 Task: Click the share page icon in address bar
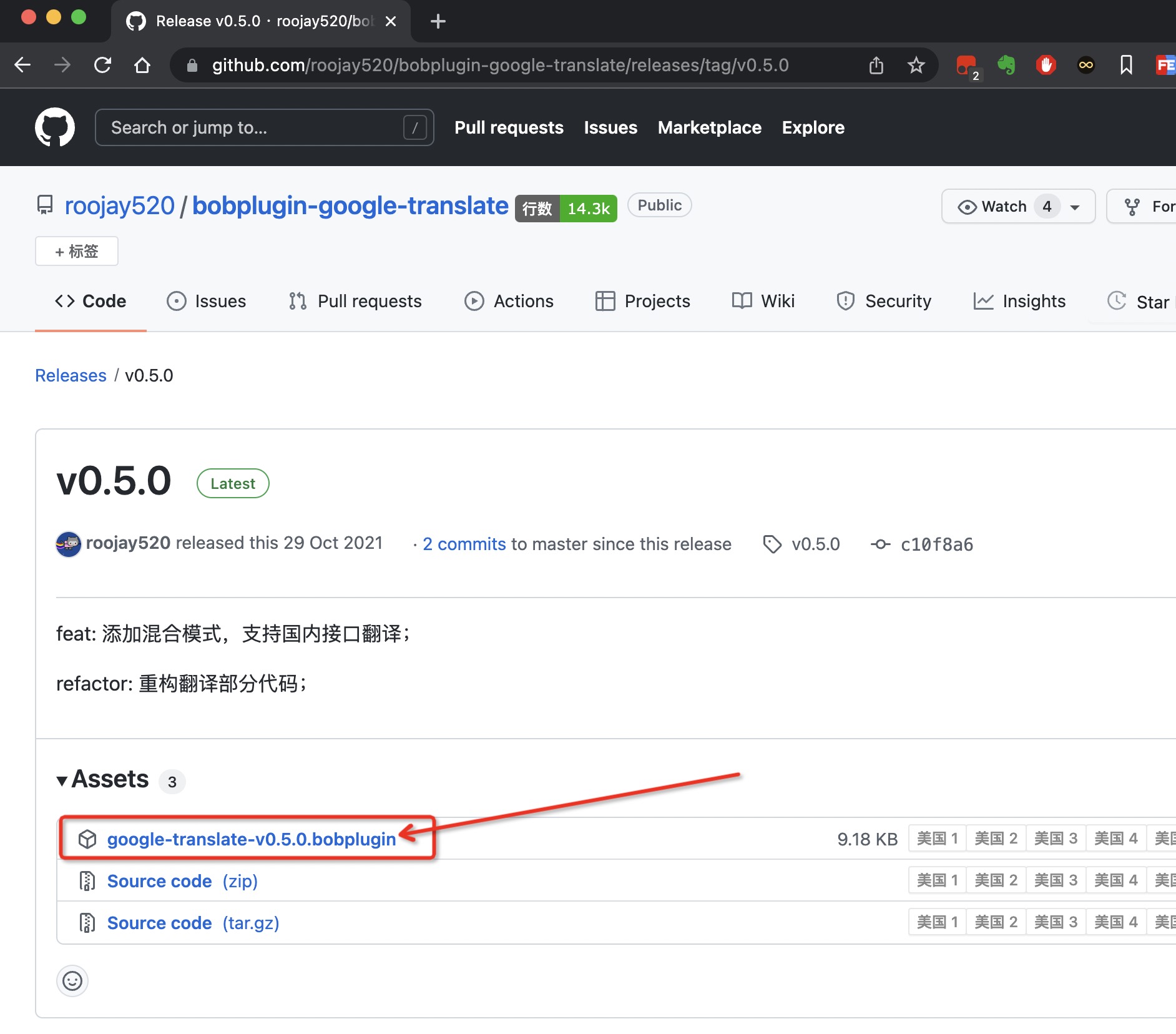coord(876,65)
